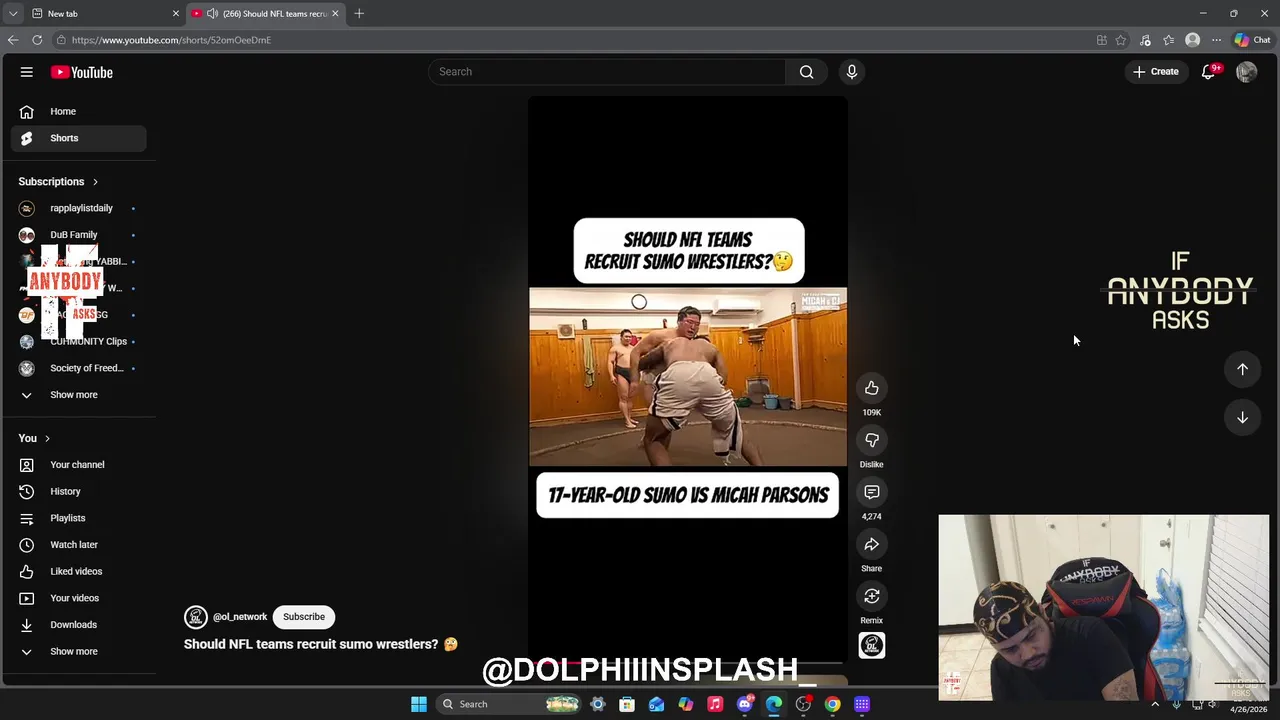1280x720 pixels.
Task: Open the YouTube hamburger guide menu
Action: point(27,72)
